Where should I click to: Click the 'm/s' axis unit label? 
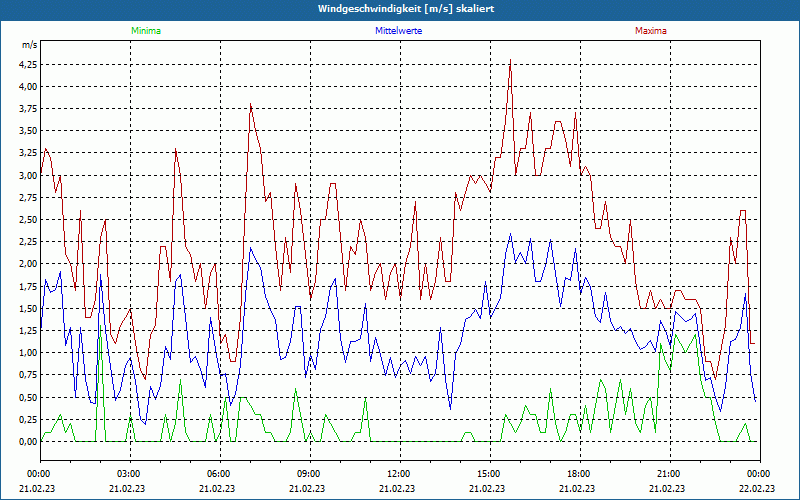click(x=30, y=45)
